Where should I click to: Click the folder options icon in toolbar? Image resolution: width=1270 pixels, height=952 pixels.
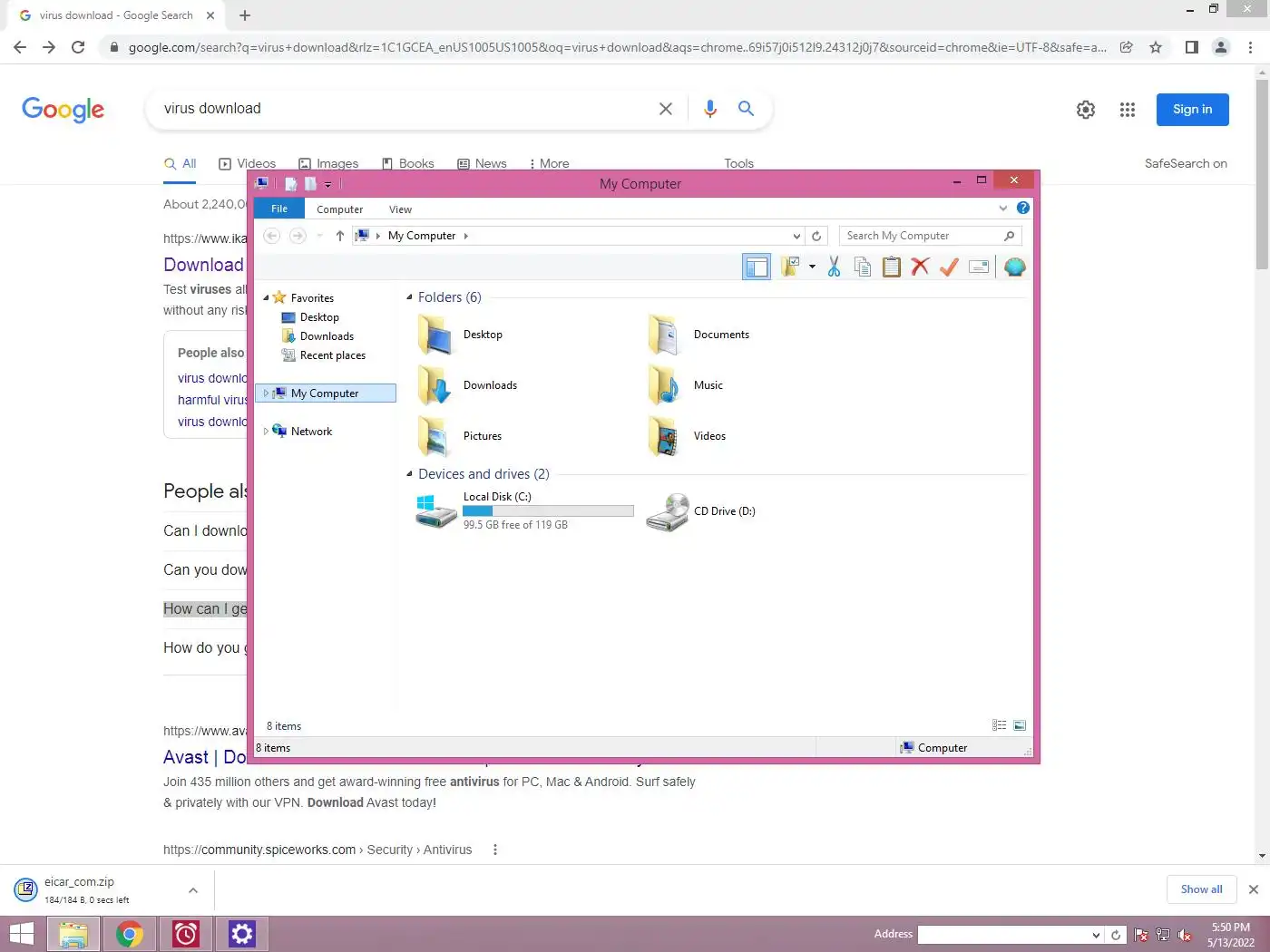[791, 267]
